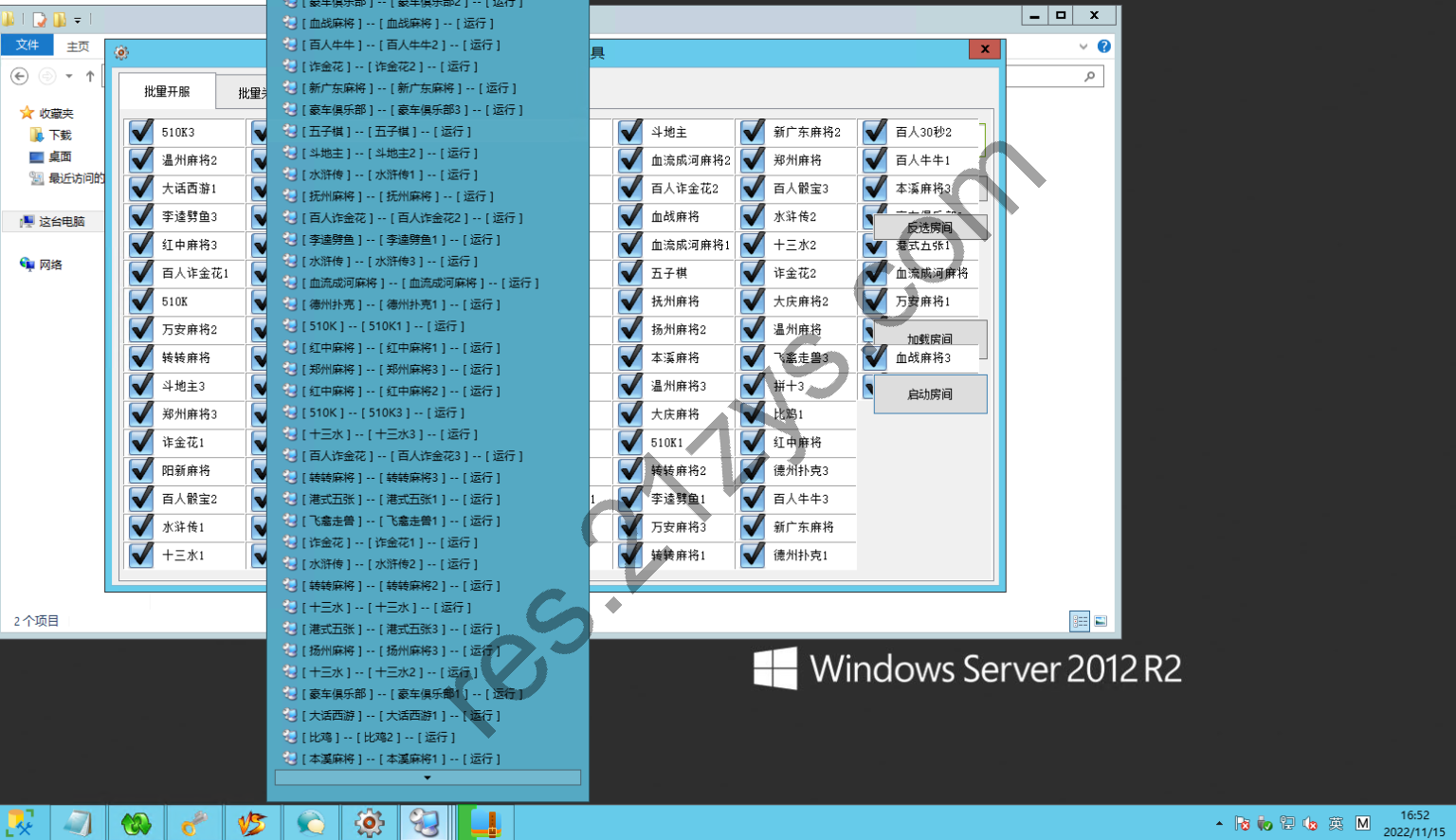Click the Explorer search magnifier icon

1090,76
